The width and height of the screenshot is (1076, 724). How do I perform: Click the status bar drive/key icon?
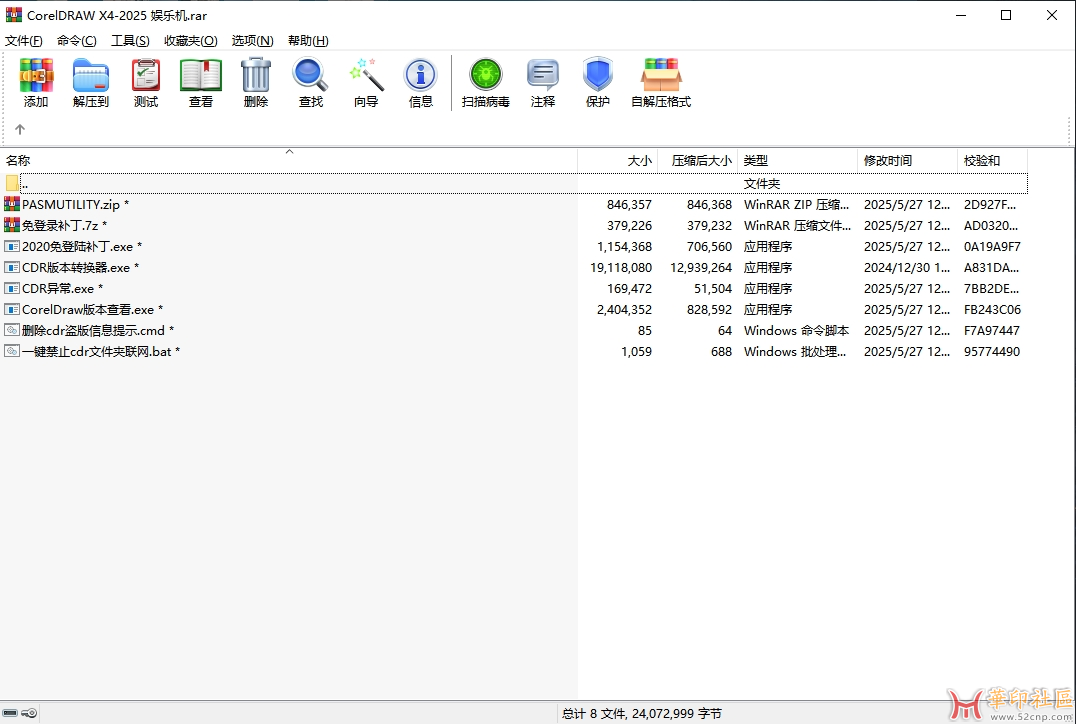[19, 713]
